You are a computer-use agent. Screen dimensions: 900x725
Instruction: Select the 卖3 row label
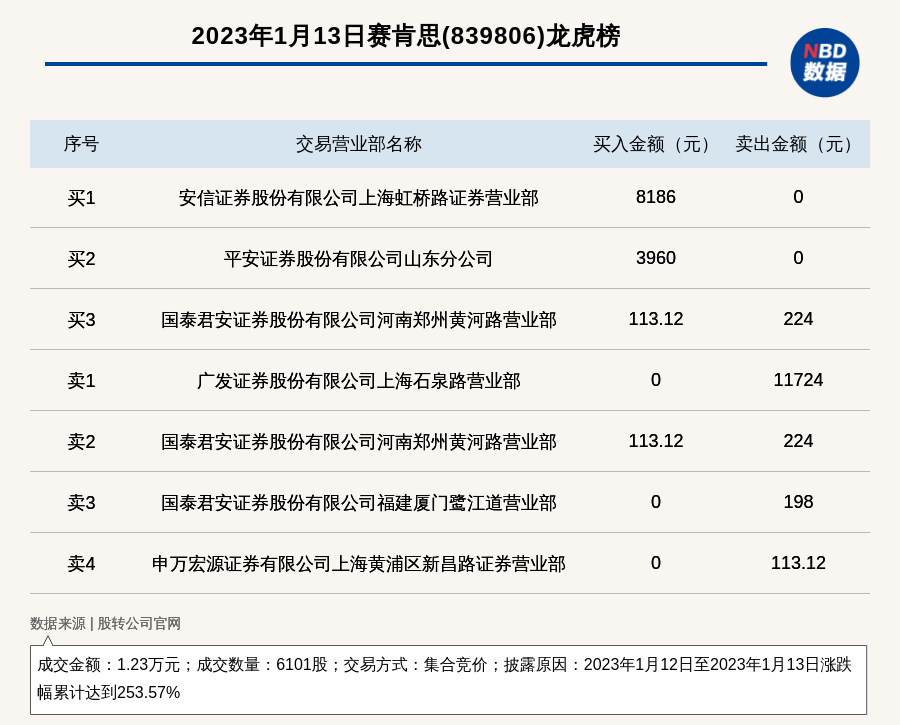(x=81, y=503)
